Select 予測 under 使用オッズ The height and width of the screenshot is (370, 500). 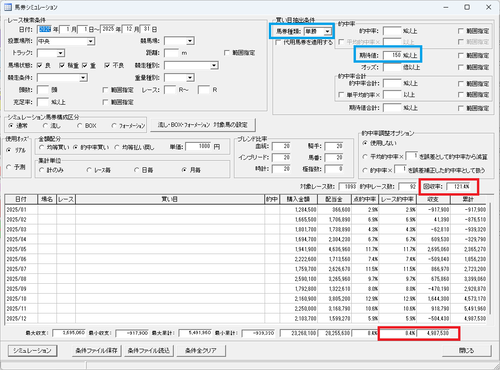pyautogui.click(x=9, y=167)
